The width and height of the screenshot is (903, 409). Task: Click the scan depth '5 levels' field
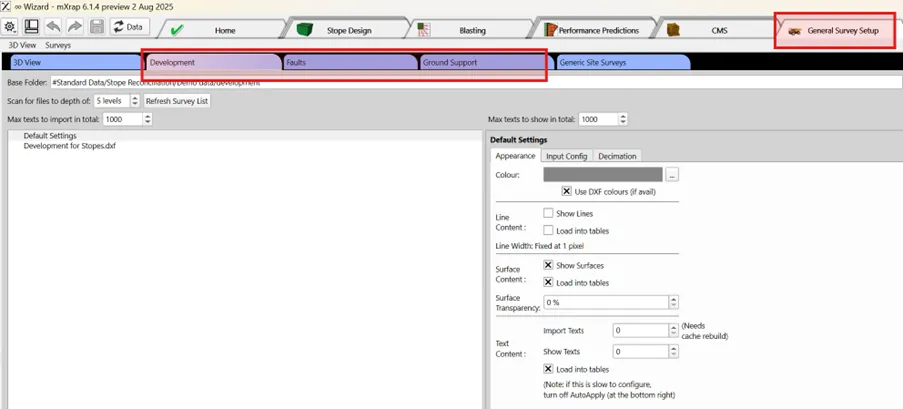point(112,101)
